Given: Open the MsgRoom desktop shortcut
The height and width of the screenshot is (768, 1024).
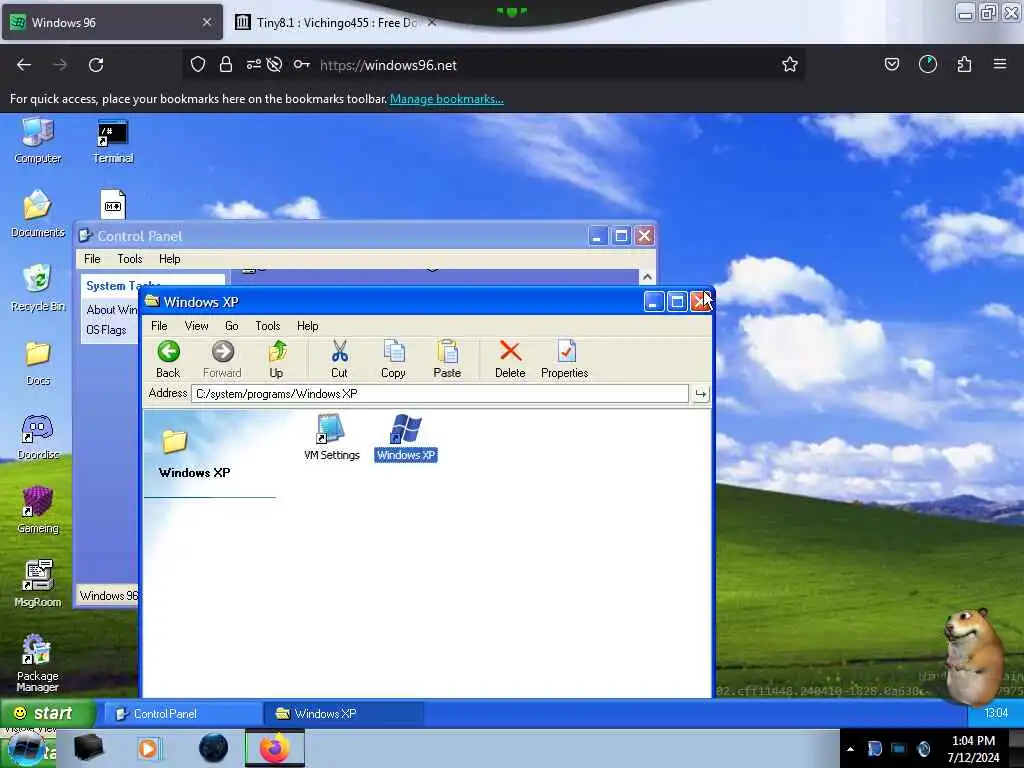Looking at the screenshot, I should (x=38, y=584).
